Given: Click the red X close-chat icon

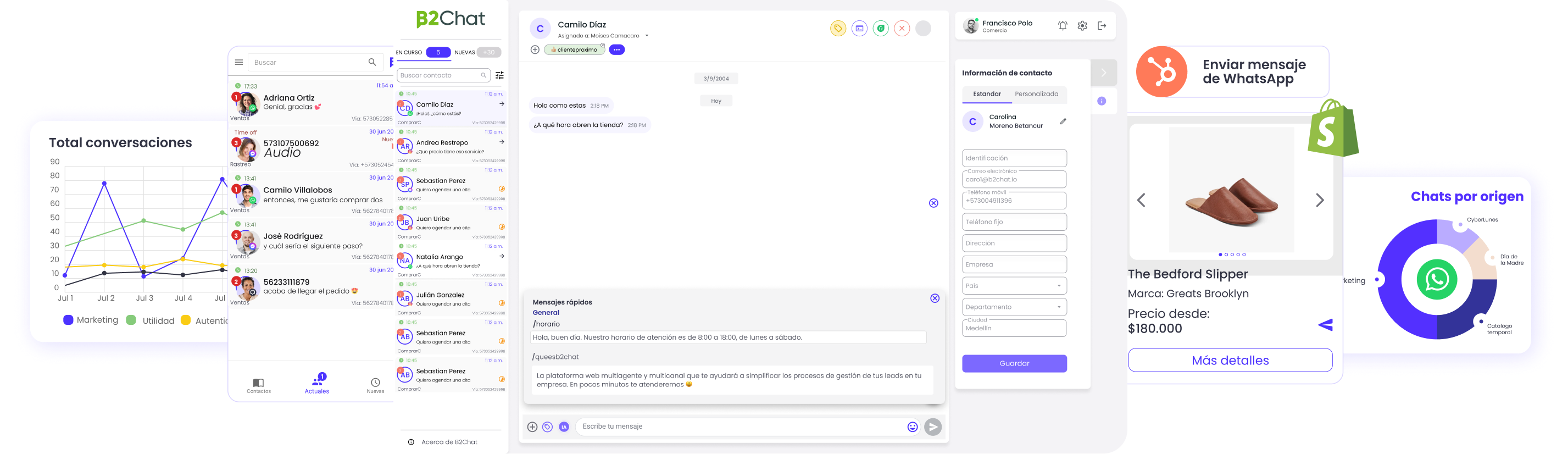Looking at the screenshot, I should (902, 28).
